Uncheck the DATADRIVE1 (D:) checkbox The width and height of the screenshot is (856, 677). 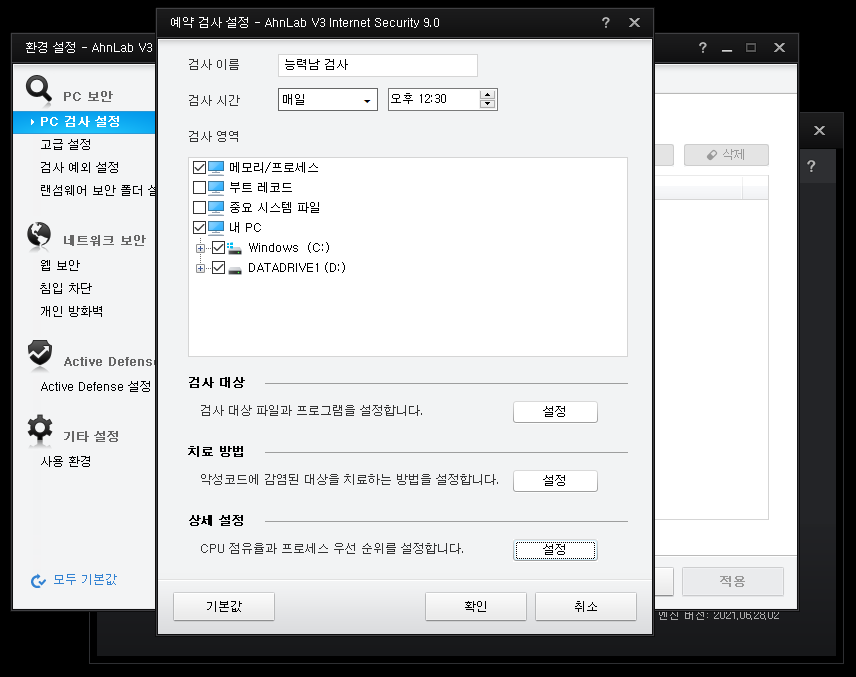[218, 268]
